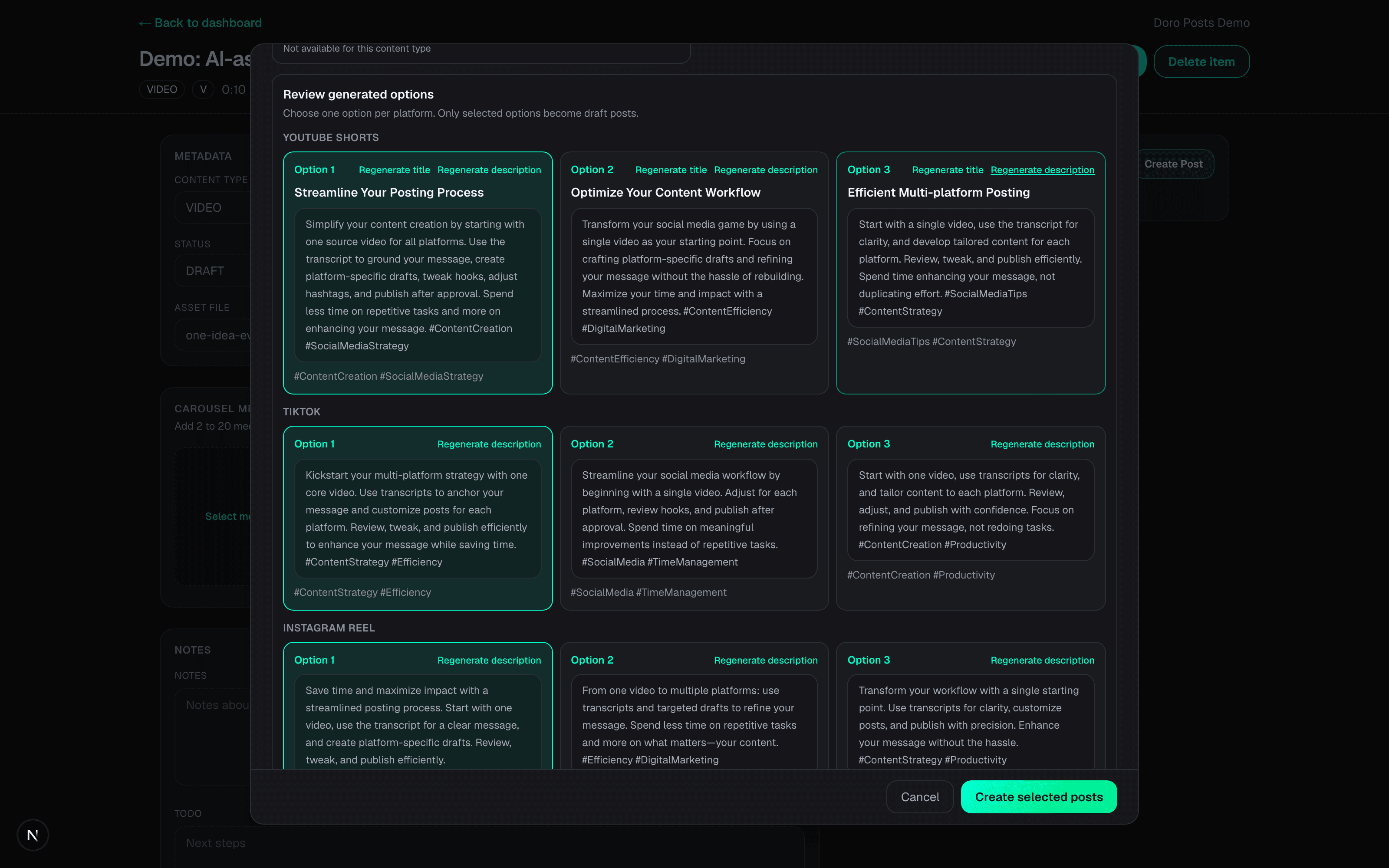This screenshot has height=868, width=1389.
Task: Click 'Doro Posts Demo' text at top right
Action: pos(1201,23)
